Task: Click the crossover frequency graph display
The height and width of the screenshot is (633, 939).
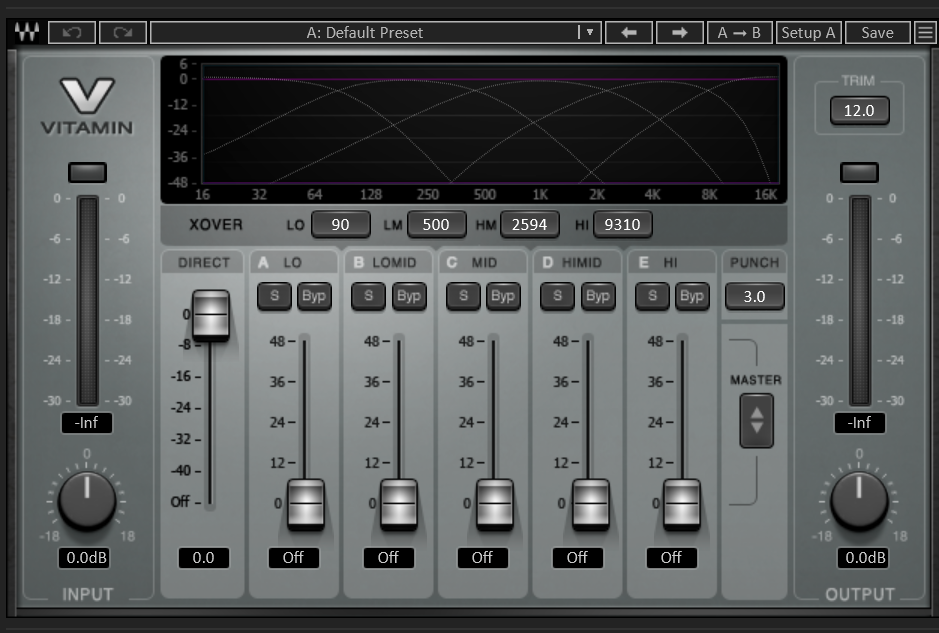Action: click(474, 130)
